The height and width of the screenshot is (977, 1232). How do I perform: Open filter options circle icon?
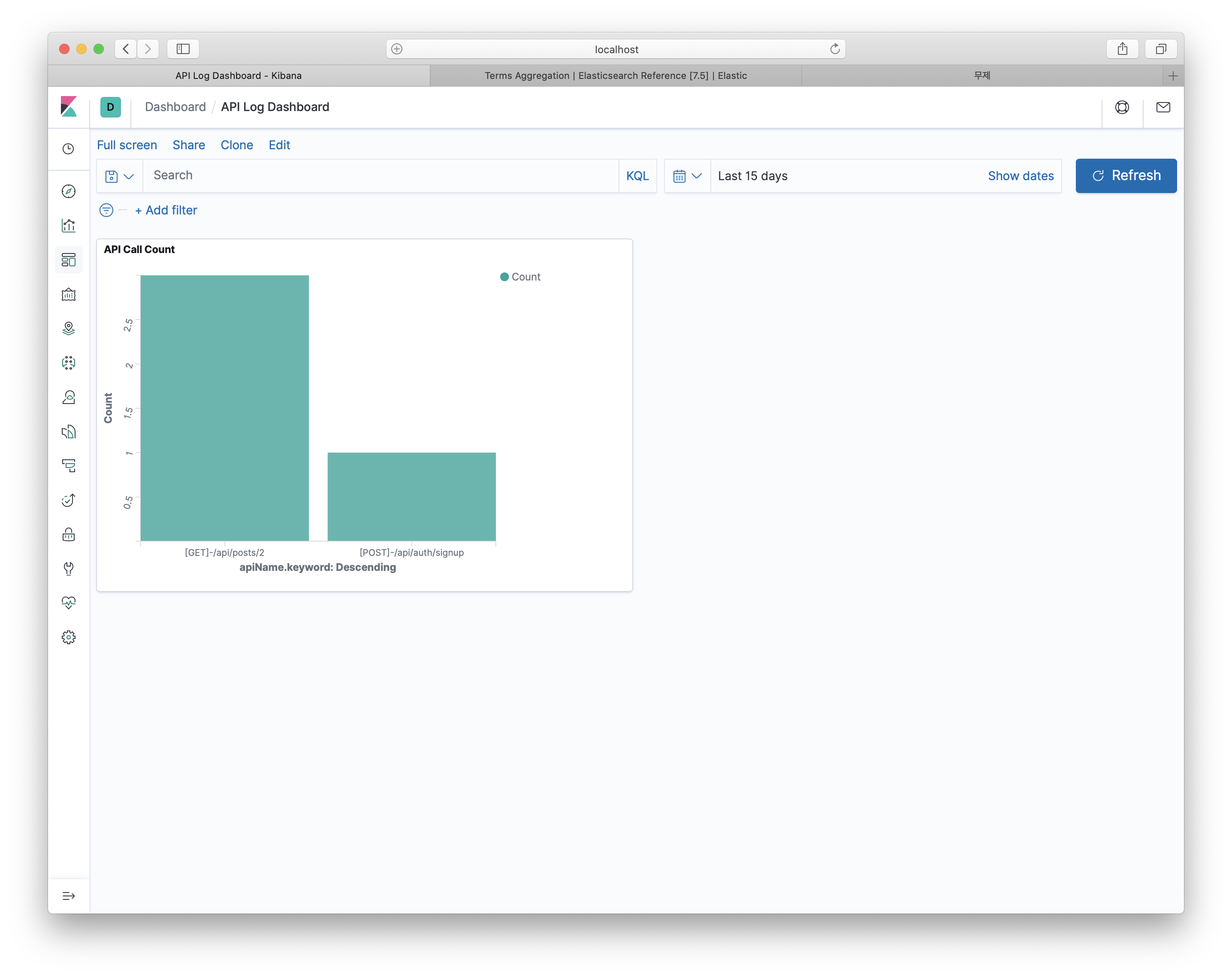[x=106, y=210]
